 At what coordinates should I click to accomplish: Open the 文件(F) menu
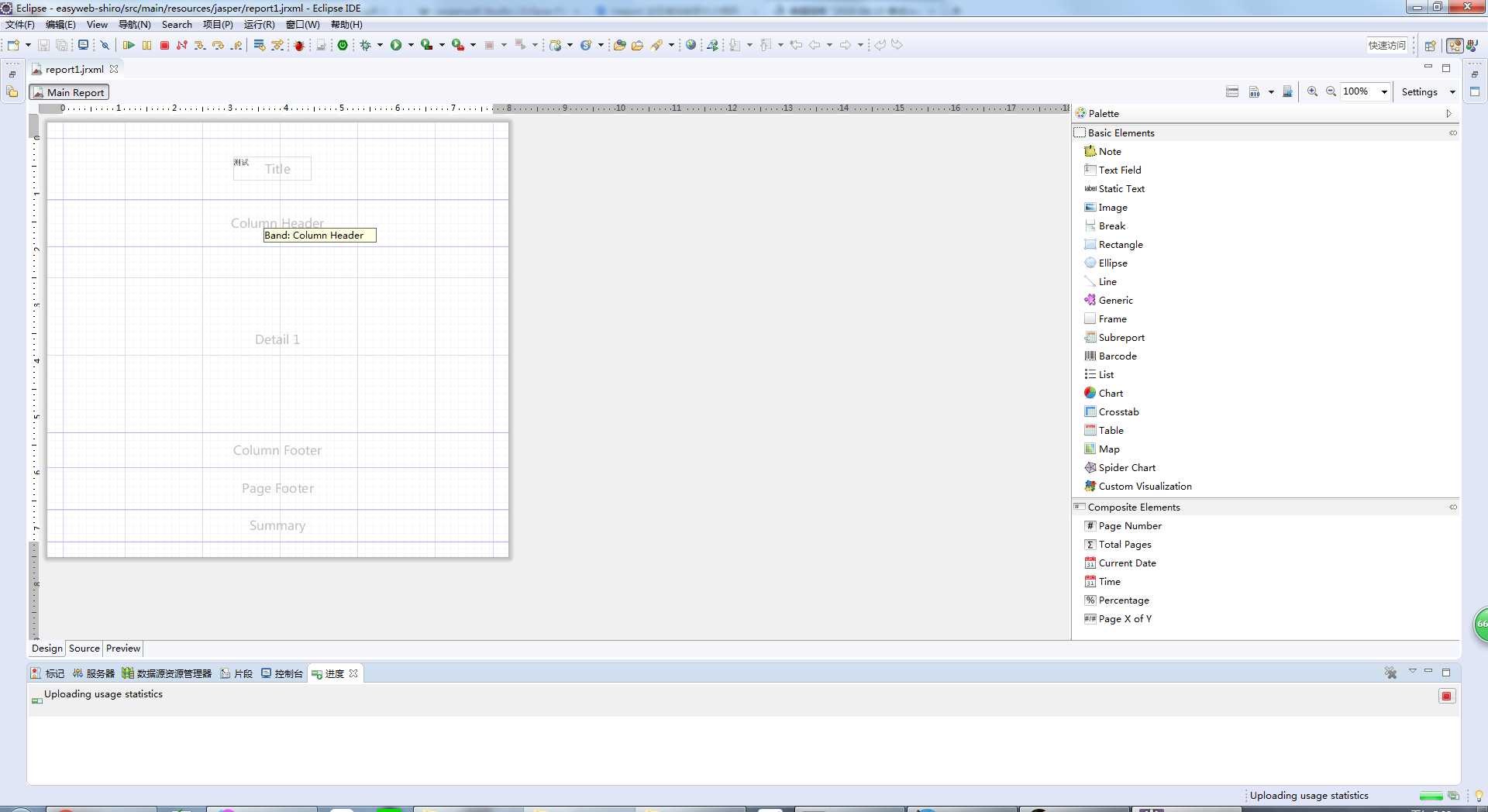[20, 24]
